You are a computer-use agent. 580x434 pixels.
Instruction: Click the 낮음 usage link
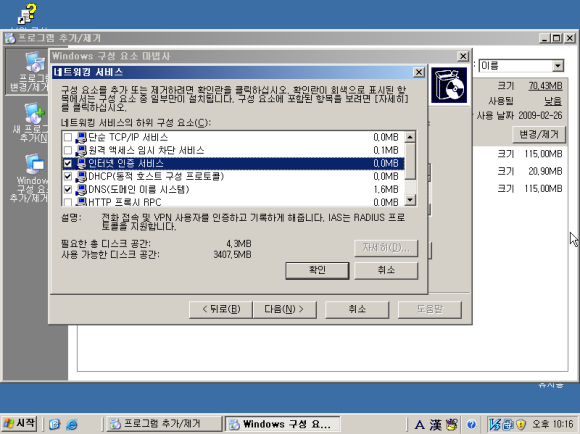click(x=553, y=101)
